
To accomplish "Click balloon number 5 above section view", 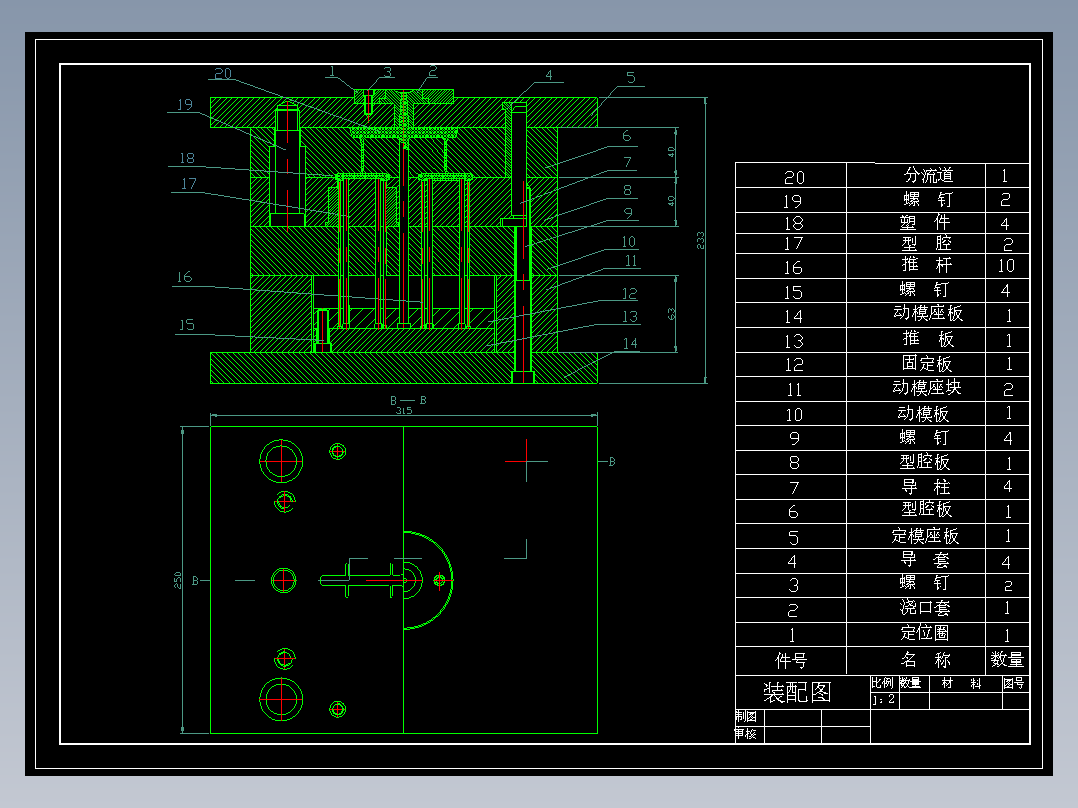I will click(631, 78).
